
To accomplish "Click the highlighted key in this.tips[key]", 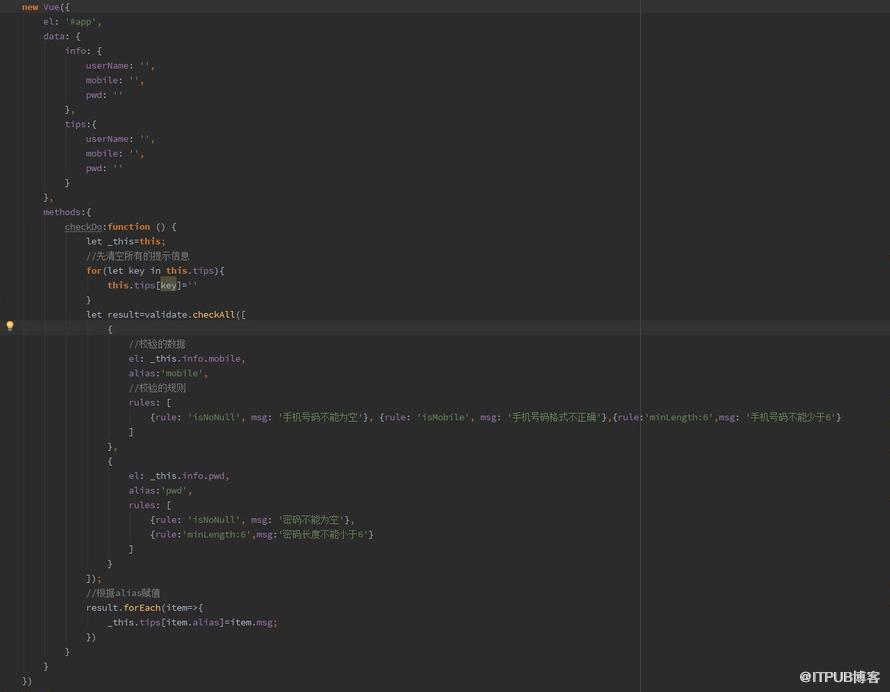I will point(168,286).
